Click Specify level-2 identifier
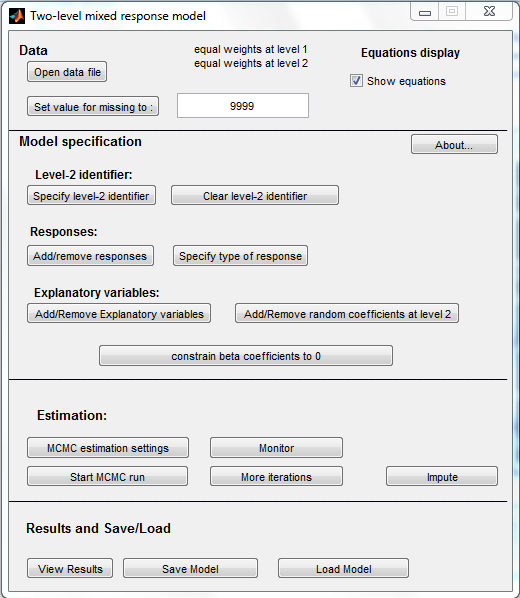This screenshot has width=520, height=598. (91, 196)
